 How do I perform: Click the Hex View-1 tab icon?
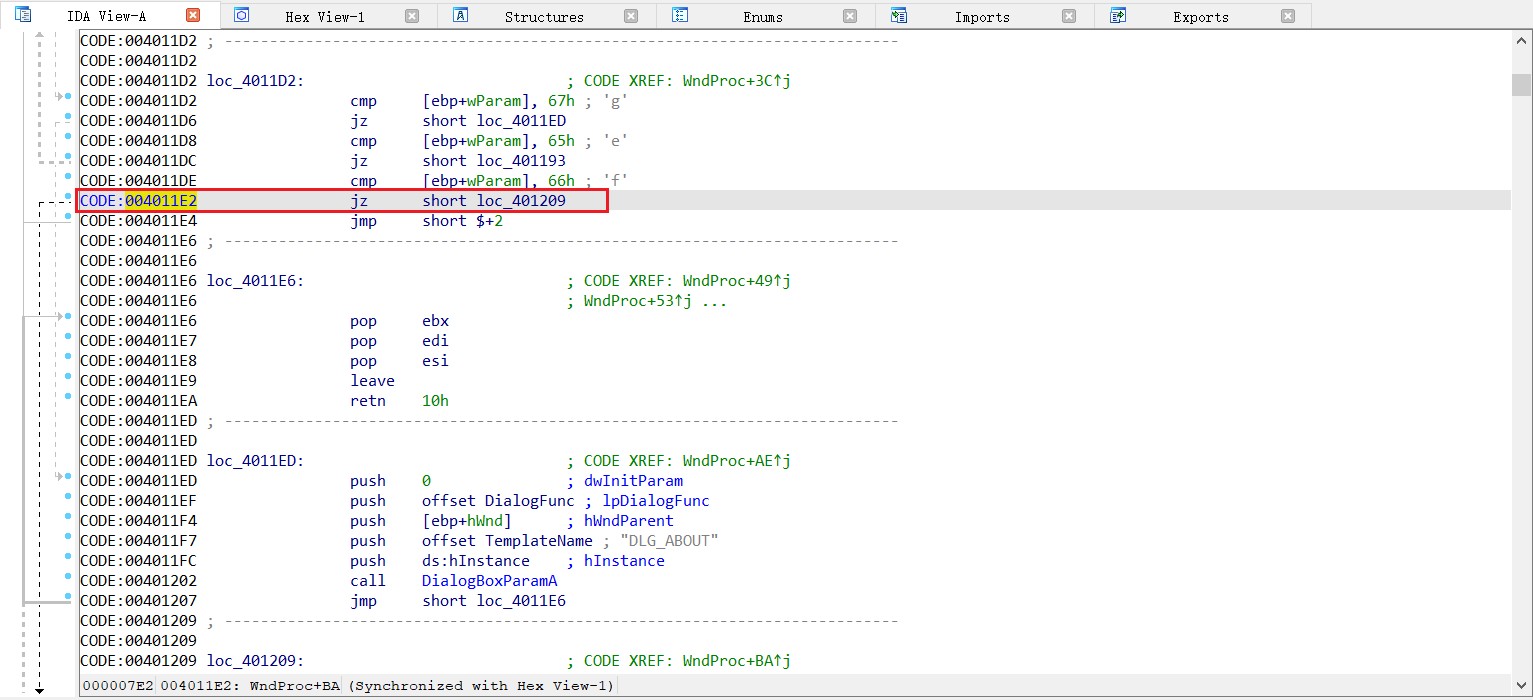coord(241,15)
